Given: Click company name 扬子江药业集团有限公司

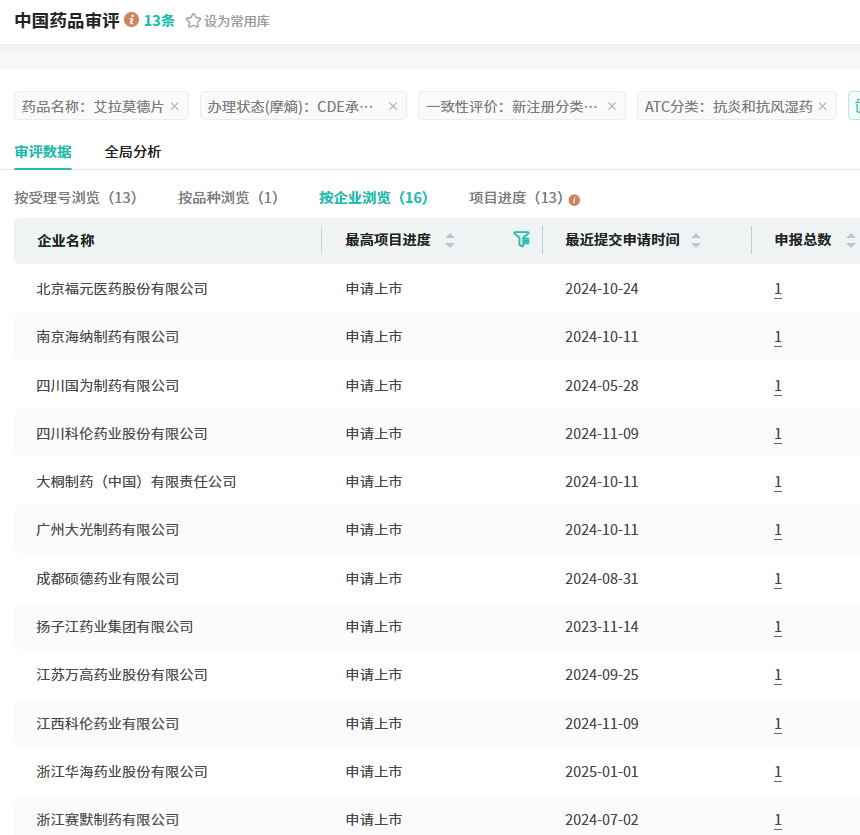Looking at the screenshot, I should point(115,627).
